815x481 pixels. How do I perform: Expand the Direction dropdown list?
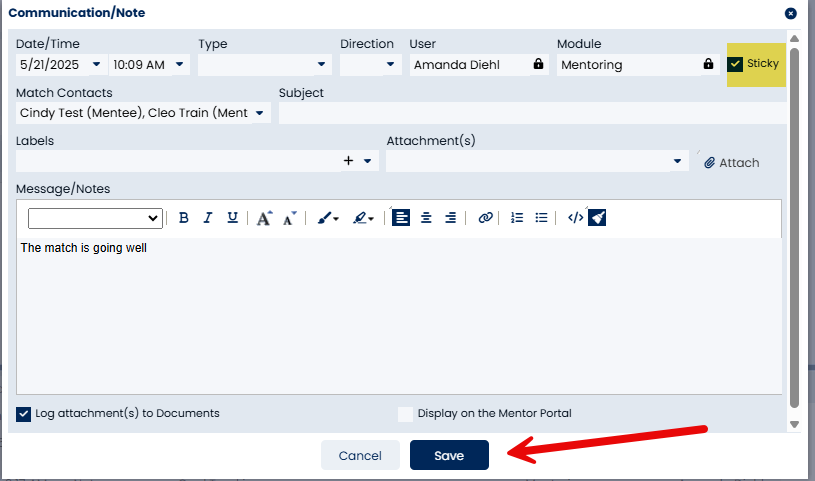pos(371,64)
